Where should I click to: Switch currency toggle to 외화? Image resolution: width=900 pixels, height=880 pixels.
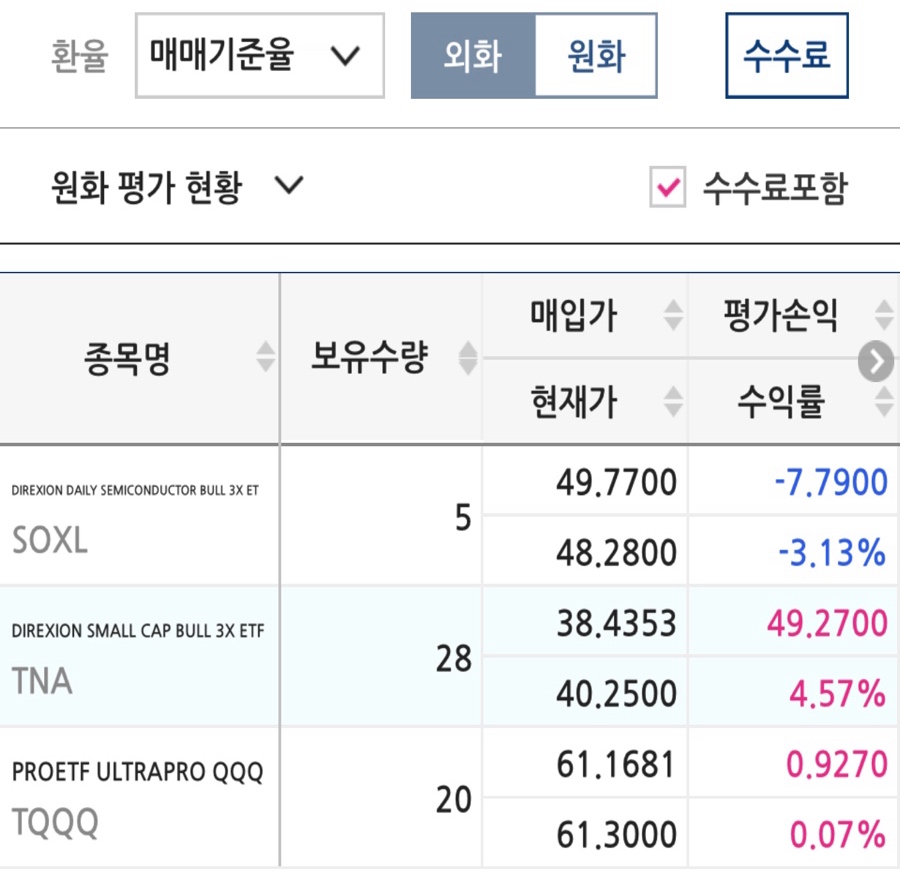click(473, 56)
